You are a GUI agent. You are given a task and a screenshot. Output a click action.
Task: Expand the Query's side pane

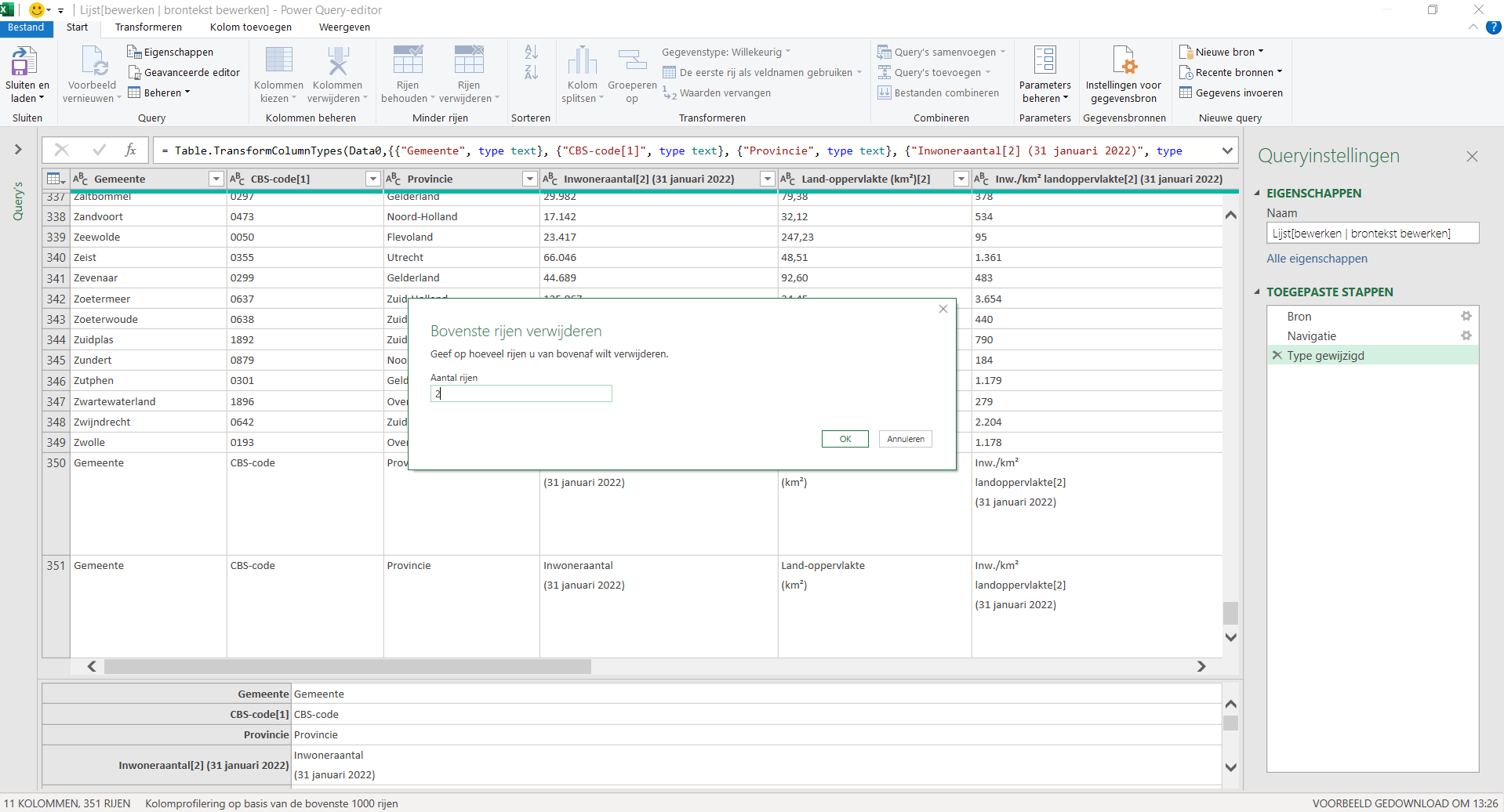tap(17, 149)
